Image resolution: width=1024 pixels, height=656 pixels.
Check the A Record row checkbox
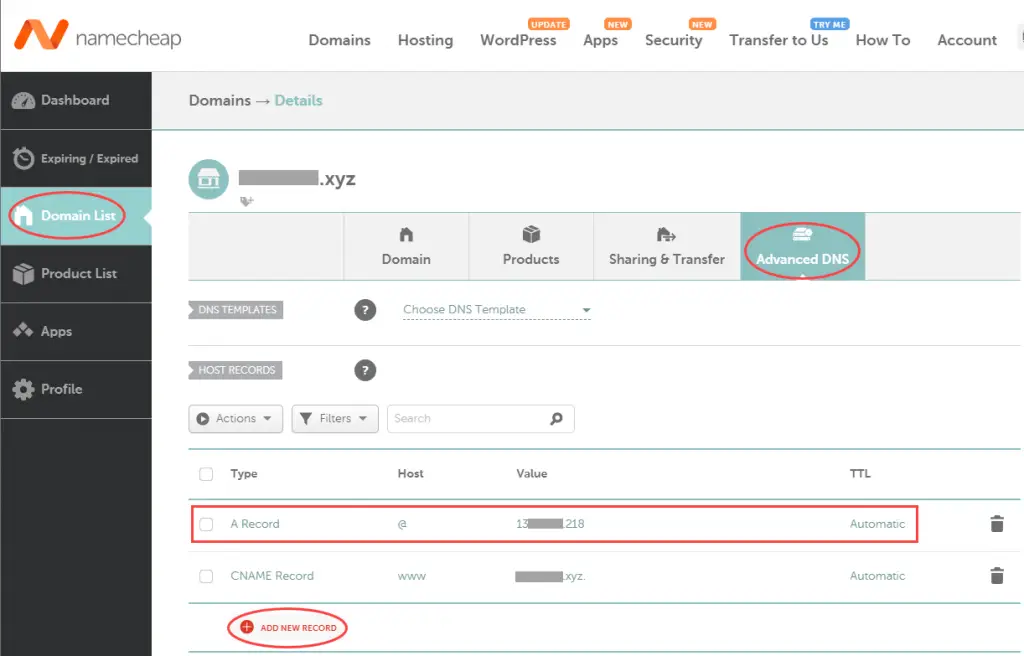click(x=206, y=524)
